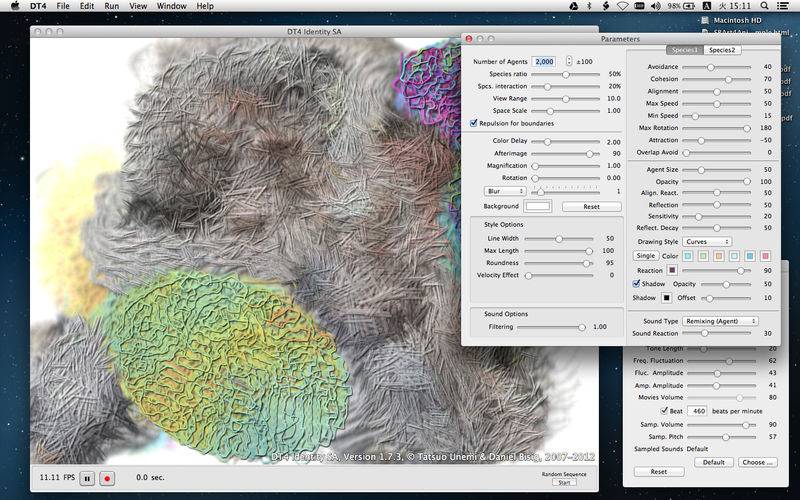800x500 pixels.
Task: Click the Choose ... sounds button
Action: click(x=758, y=462)
